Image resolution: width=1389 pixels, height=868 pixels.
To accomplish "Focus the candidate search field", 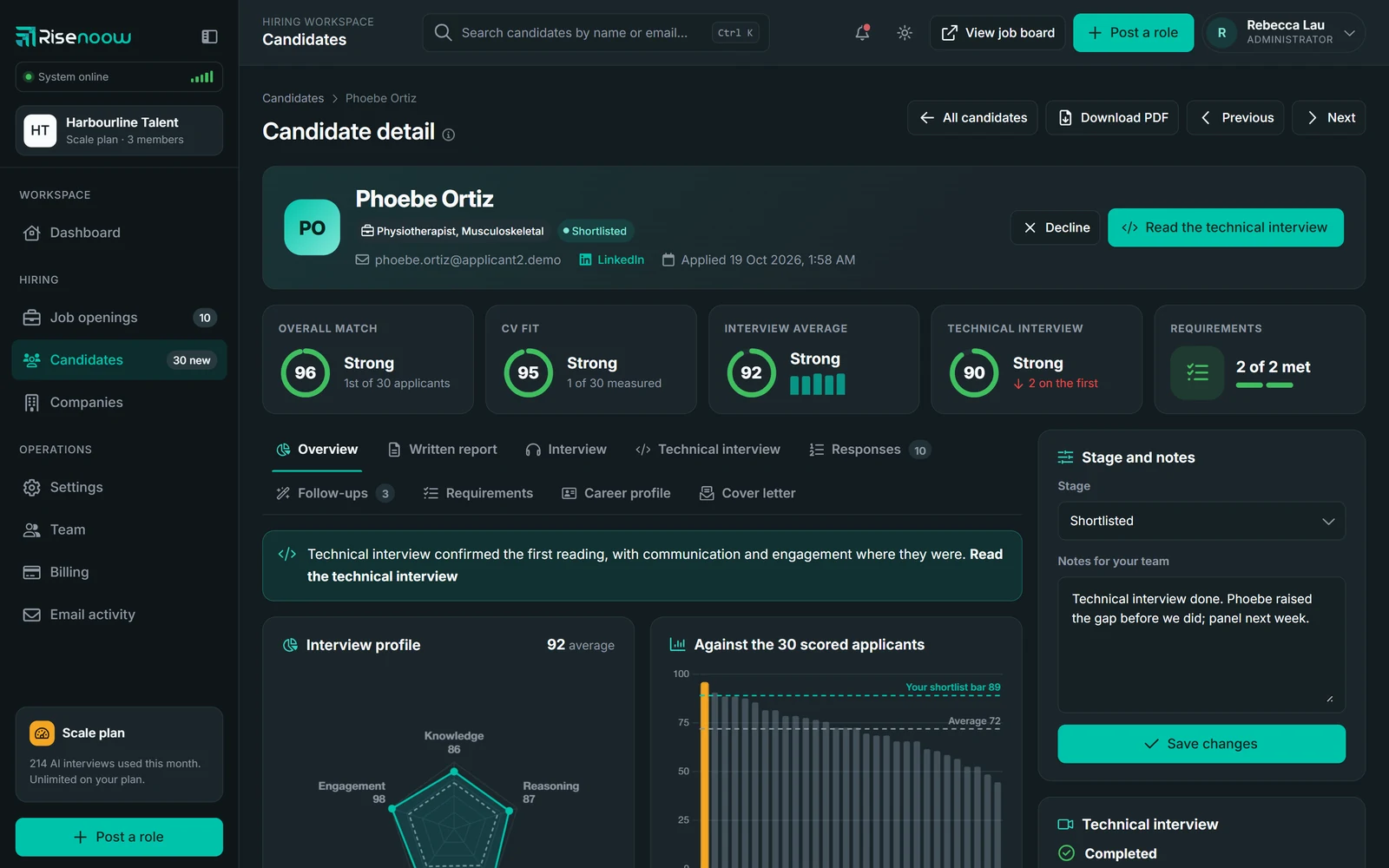I will tap(596, 33).
